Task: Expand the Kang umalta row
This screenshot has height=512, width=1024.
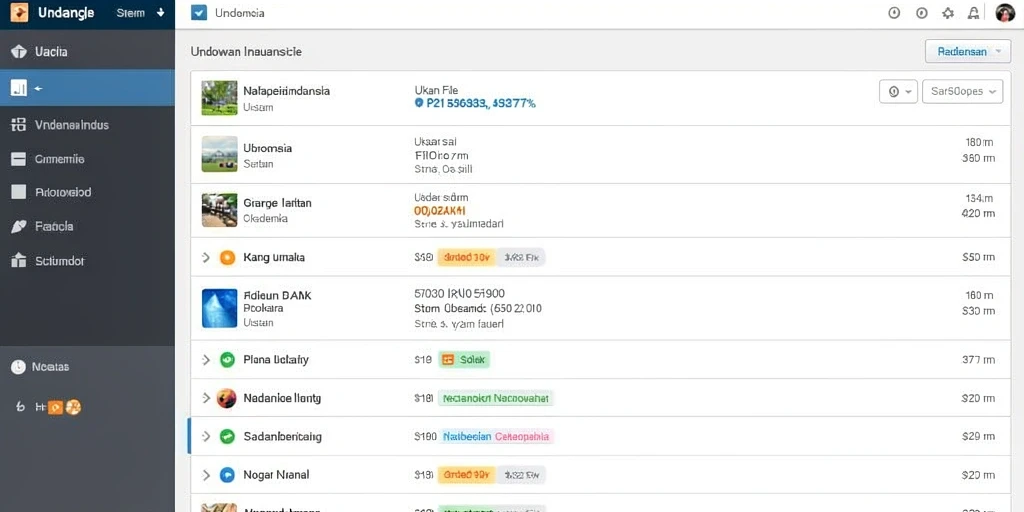Action: tap(206, 257)
